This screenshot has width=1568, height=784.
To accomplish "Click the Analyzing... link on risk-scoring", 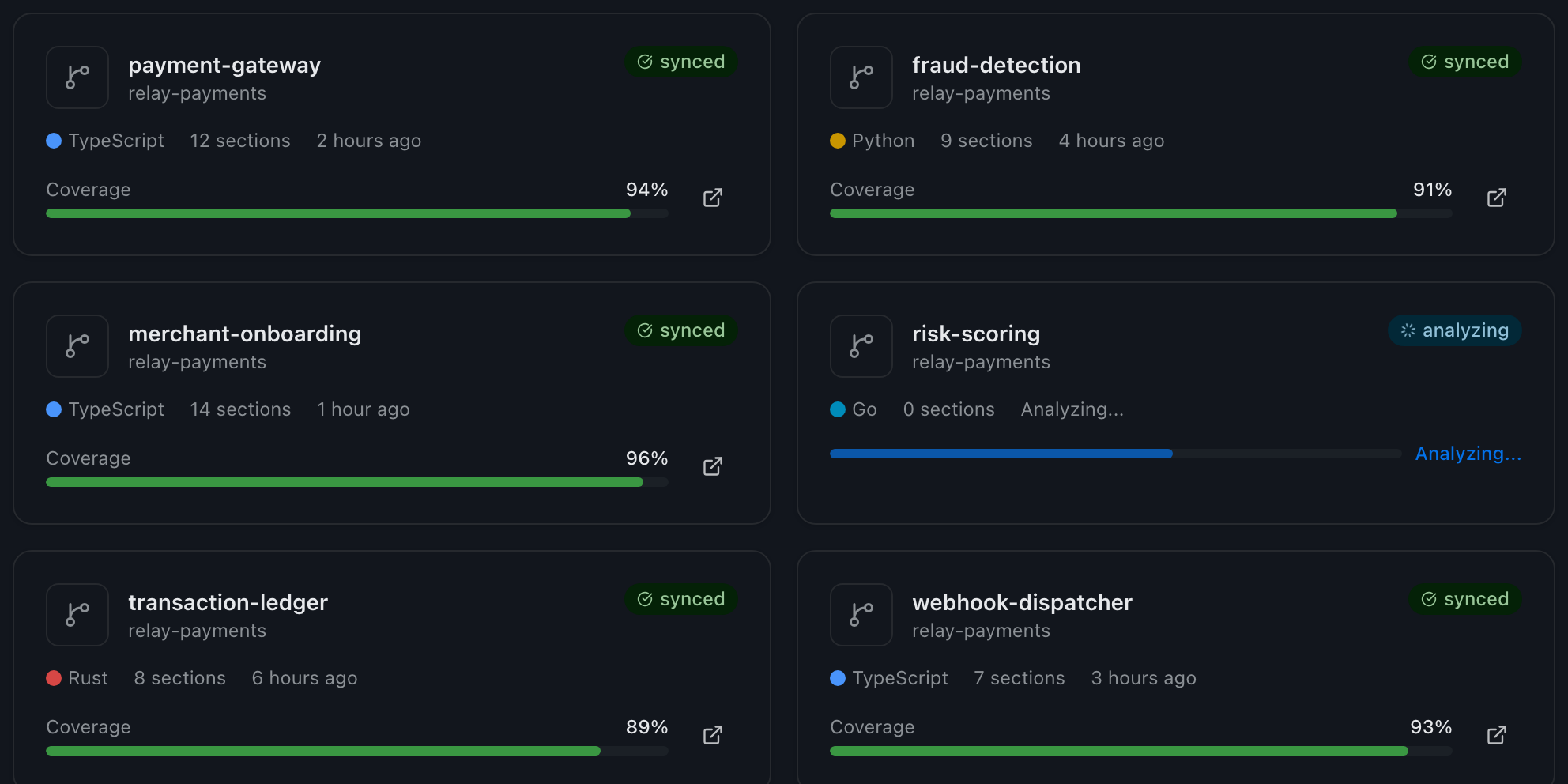I will (x=1468, y=453).
